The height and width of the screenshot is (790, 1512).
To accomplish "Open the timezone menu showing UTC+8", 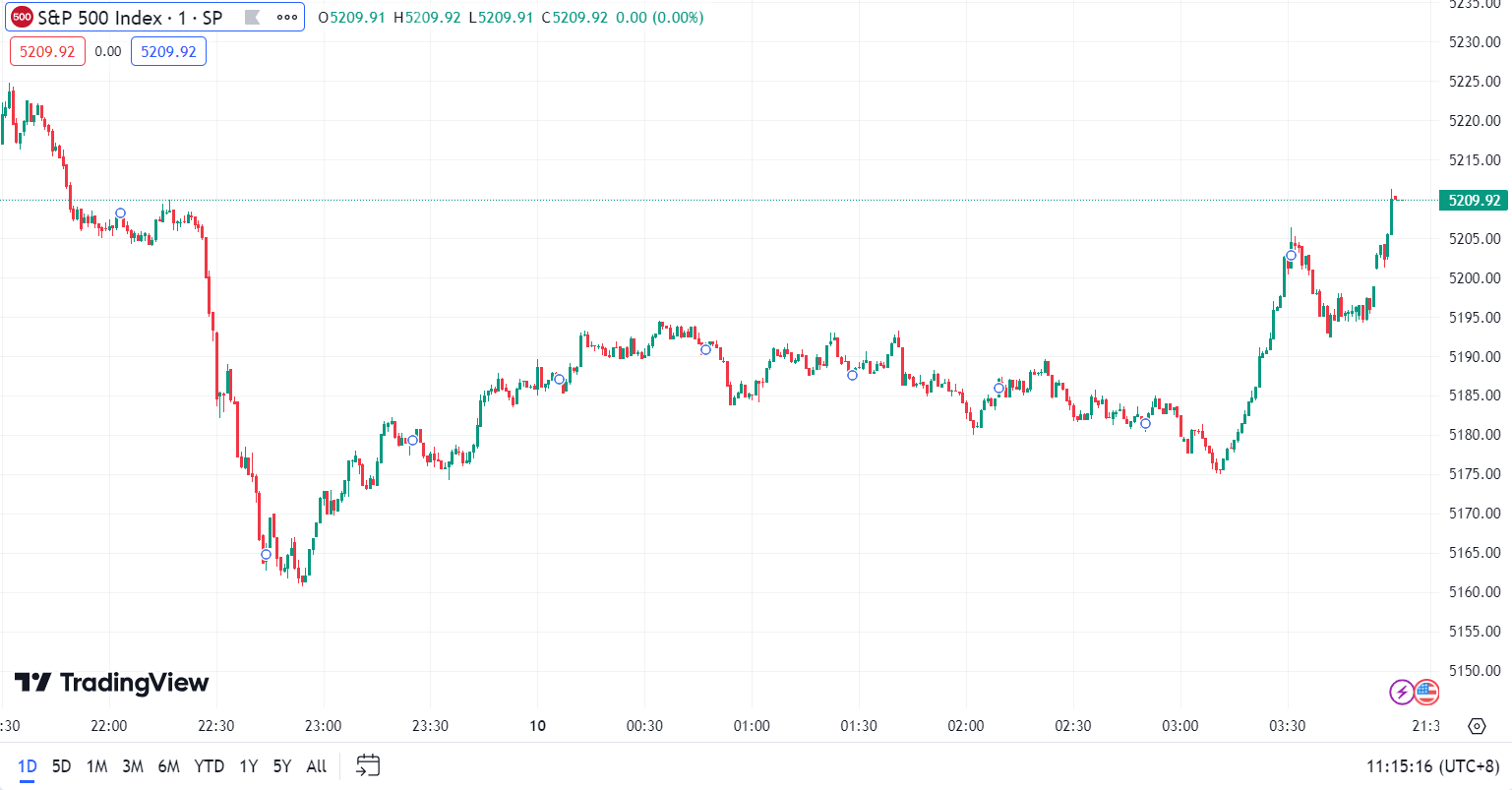I will click(1432, 766).
